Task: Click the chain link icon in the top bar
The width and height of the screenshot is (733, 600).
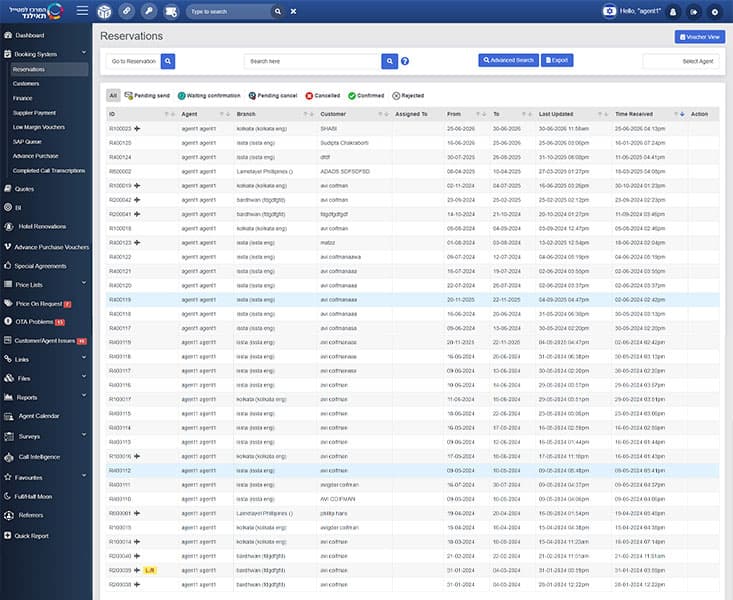Action: pos(126,11)
